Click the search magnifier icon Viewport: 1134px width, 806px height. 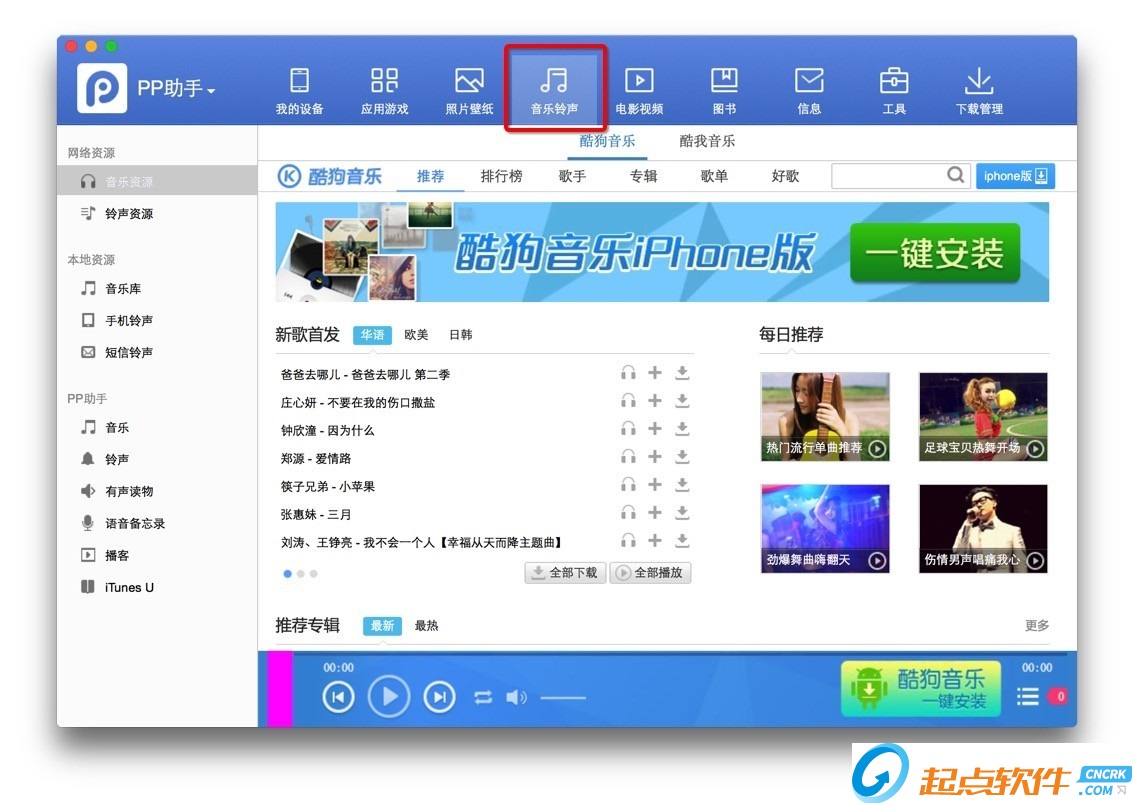[955, 175]
